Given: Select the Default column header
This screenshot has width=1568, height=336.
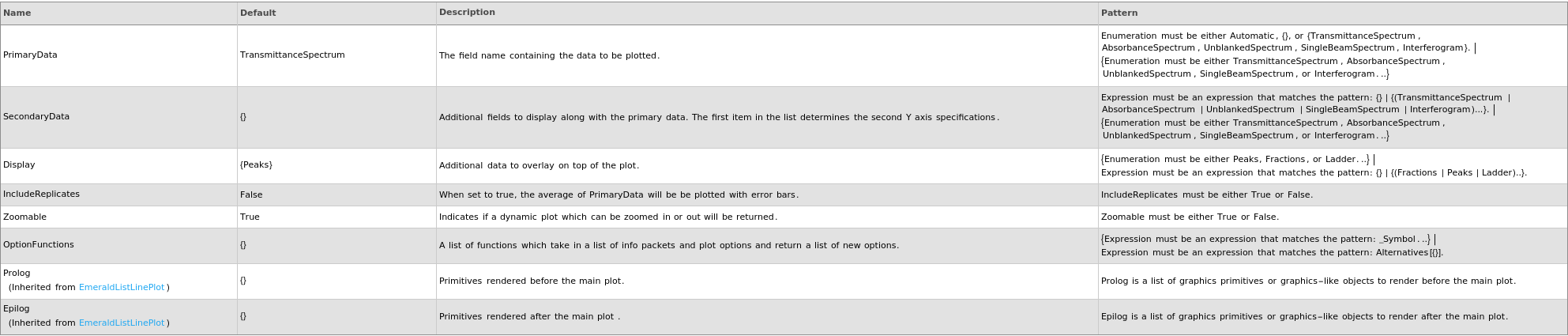Looking at the screenshot, I should (258, 13).
